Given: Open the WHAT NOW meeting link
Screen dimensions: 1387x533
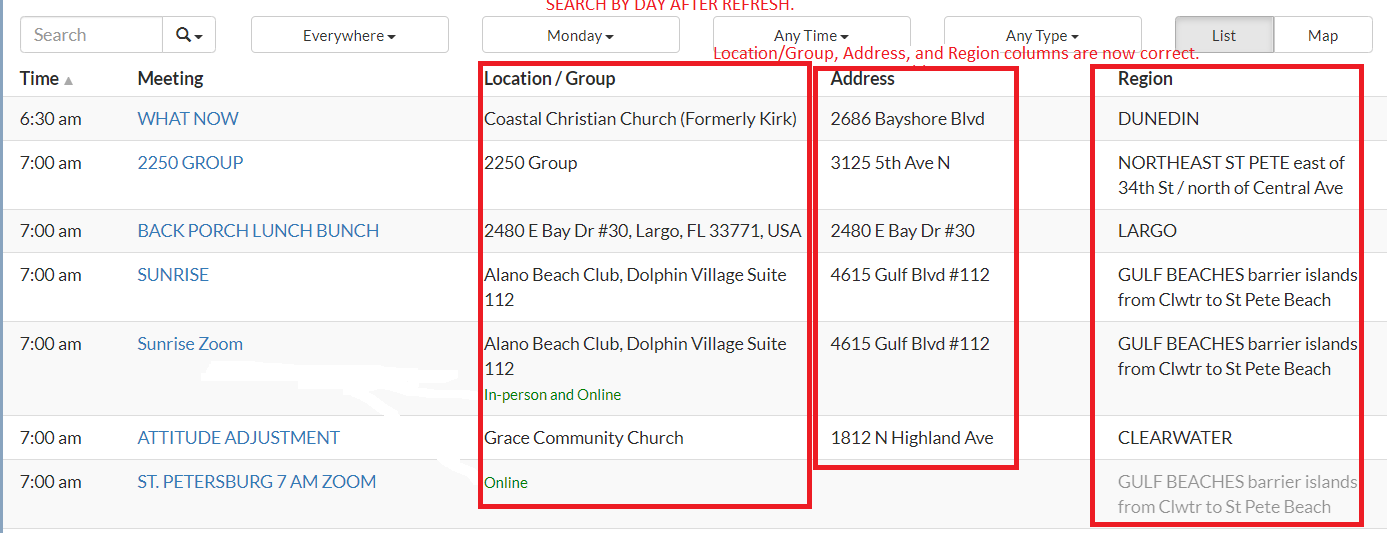Looking at the screenshot, I should pos(188,119).
